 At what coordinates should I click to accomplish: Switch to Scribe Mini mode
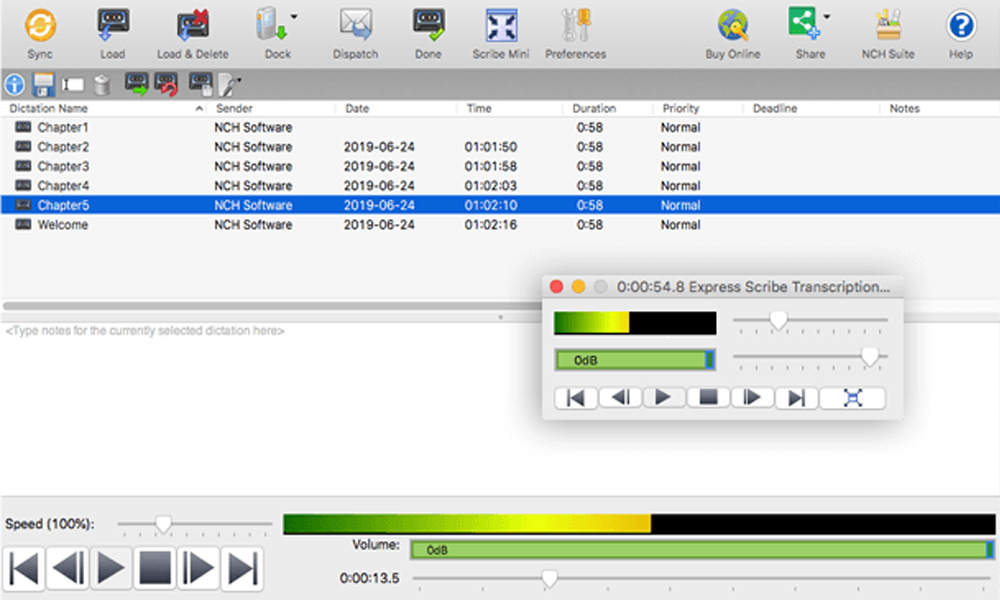click(x=501, y=26)
